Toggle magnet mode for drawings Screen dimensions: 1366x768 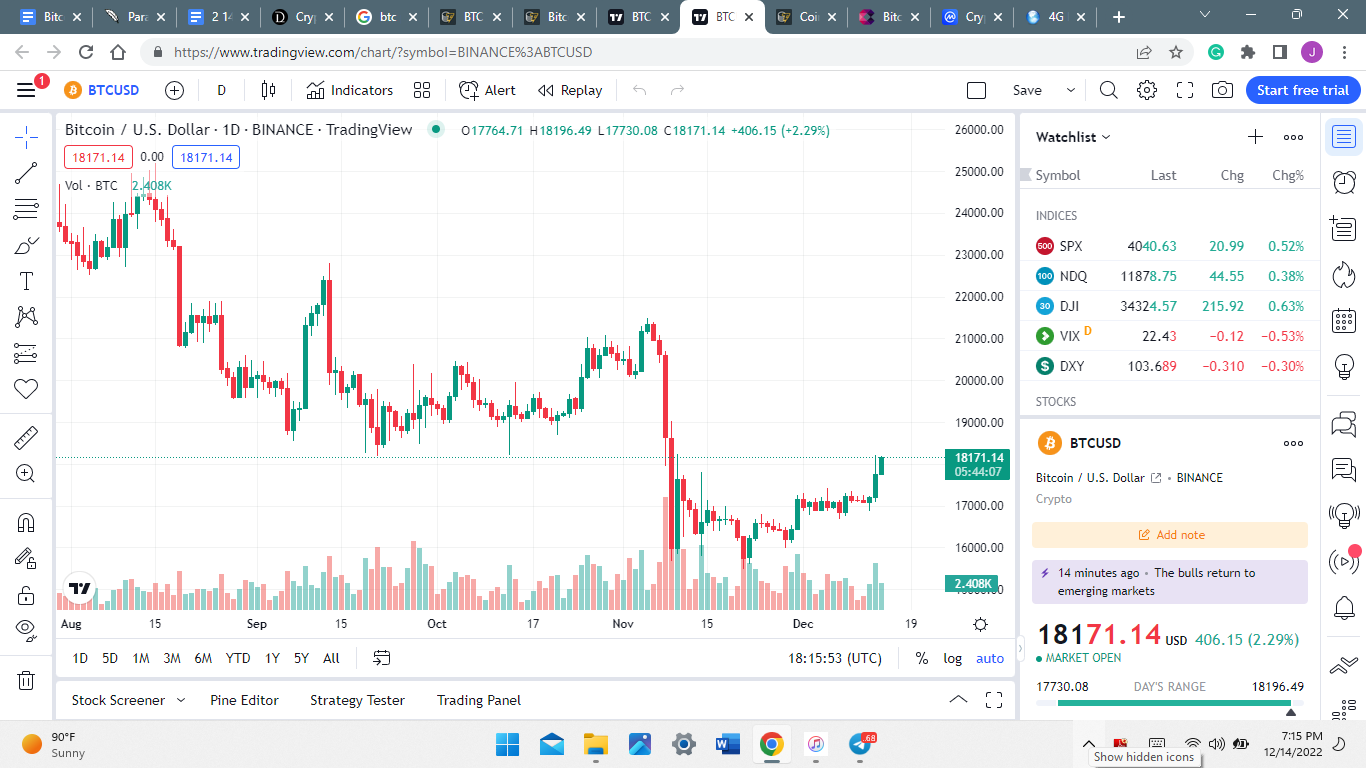[x=26, y=522]
